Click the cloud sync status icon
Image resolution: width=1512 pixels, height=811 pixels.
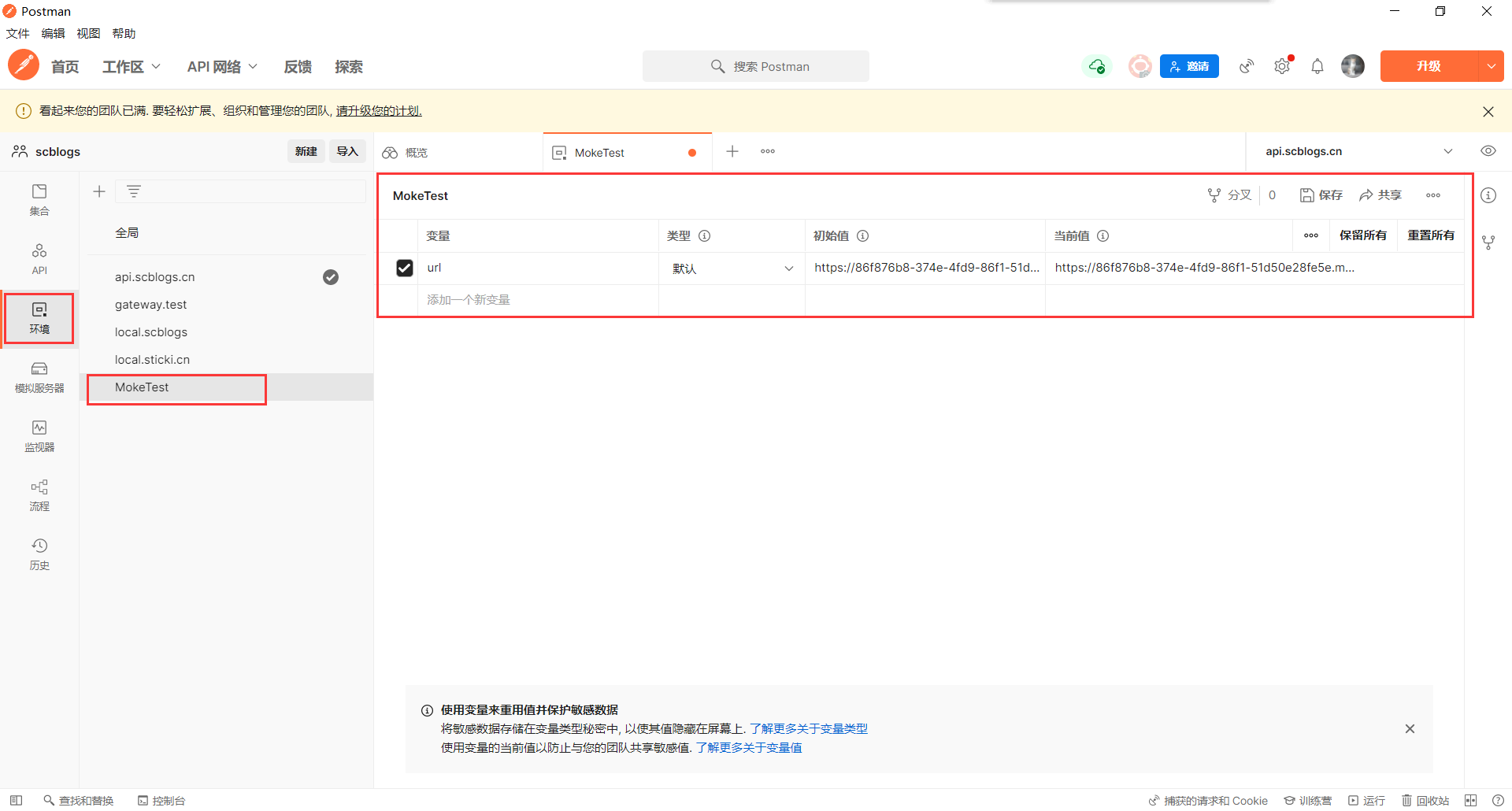pyautogui.click(x=1097, y=66)
